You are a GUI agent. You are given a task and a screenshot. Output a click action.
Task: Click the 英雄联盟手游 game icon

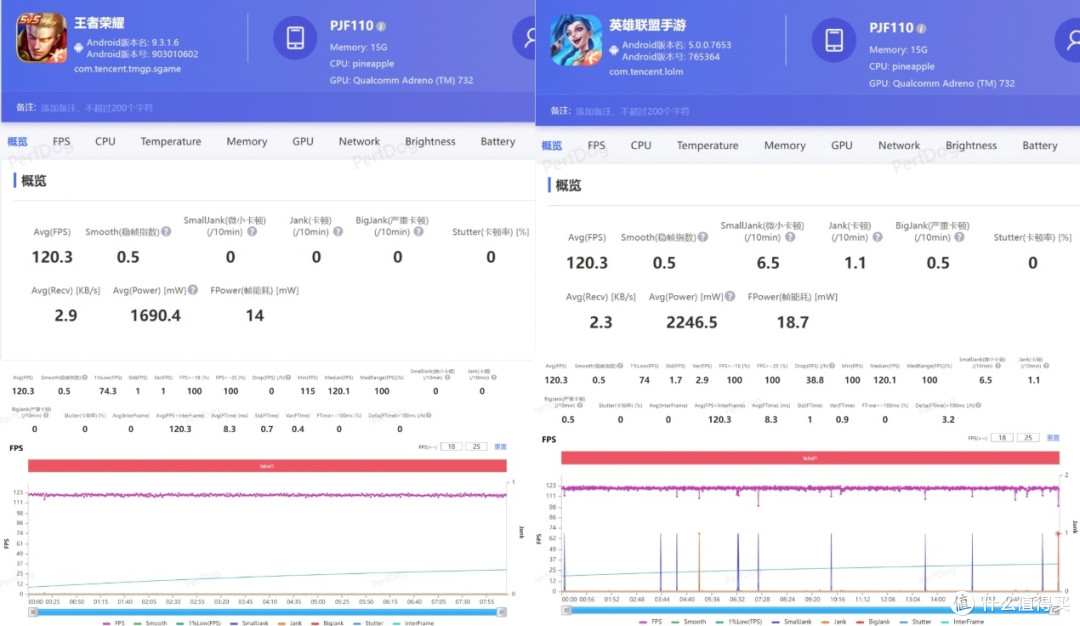(576, 41)
